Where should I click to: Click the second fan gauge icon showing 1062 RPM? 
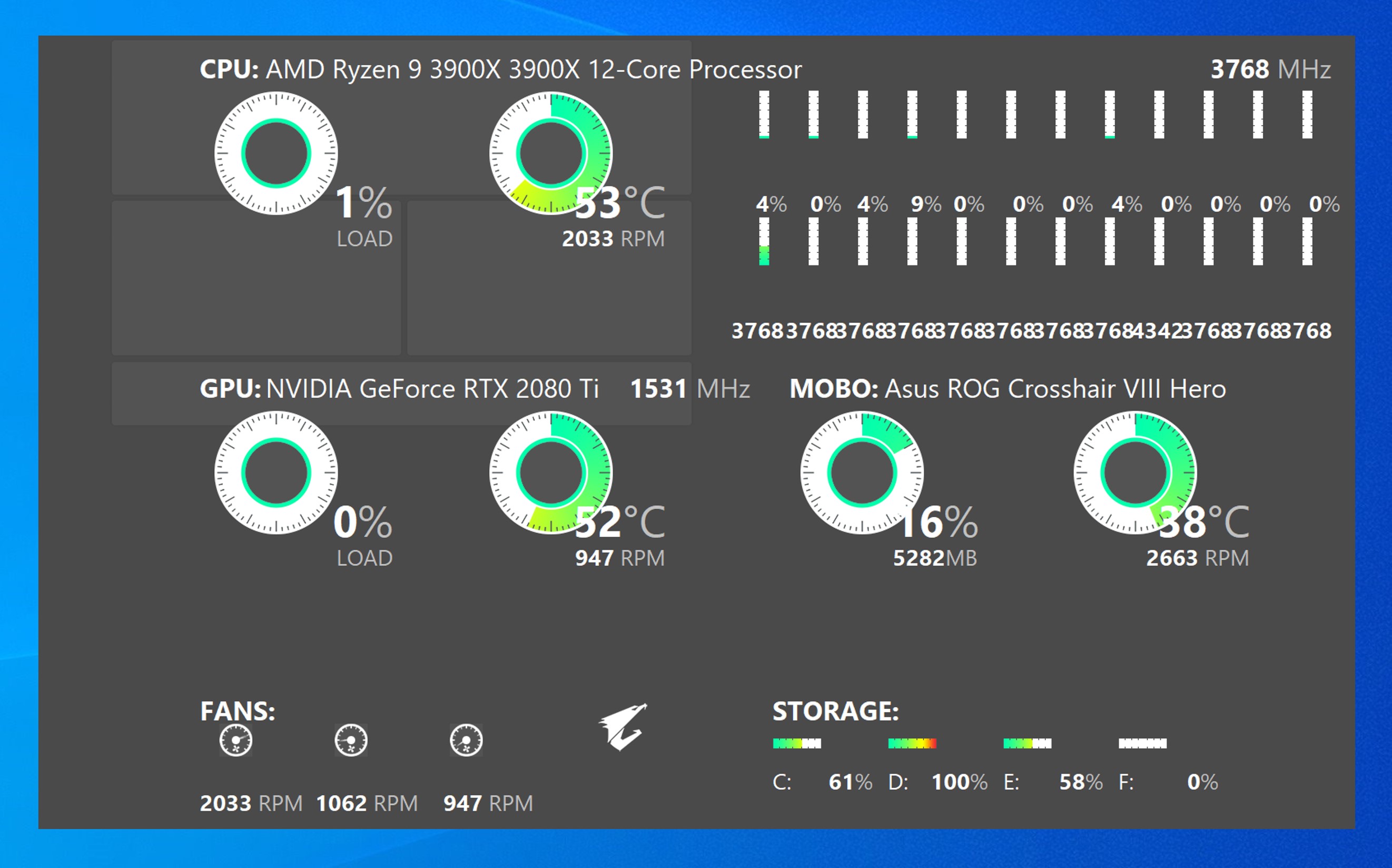coord(351,741)
